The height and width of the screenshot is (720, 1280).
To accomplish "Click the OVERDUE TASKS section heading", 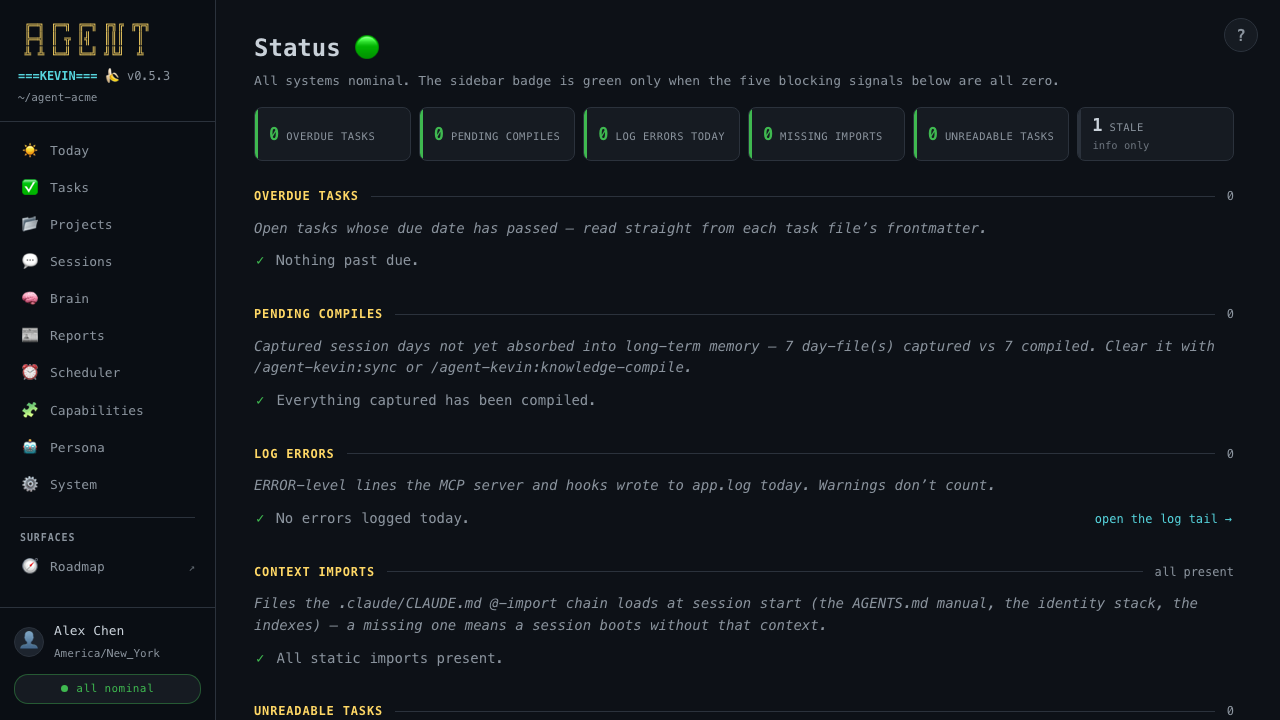I will coord(306,196).
